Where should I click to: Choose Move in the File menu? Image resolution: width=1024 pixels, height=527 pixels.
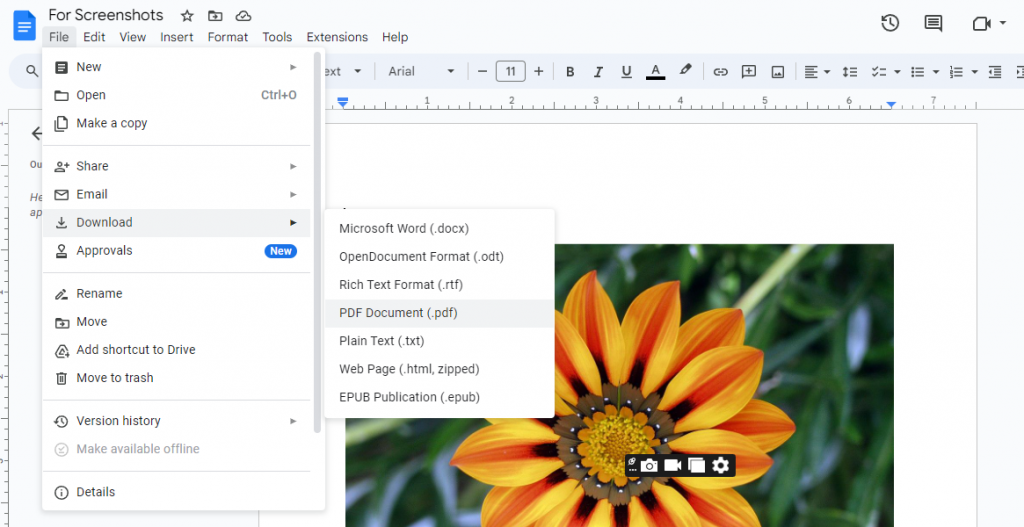176,321
